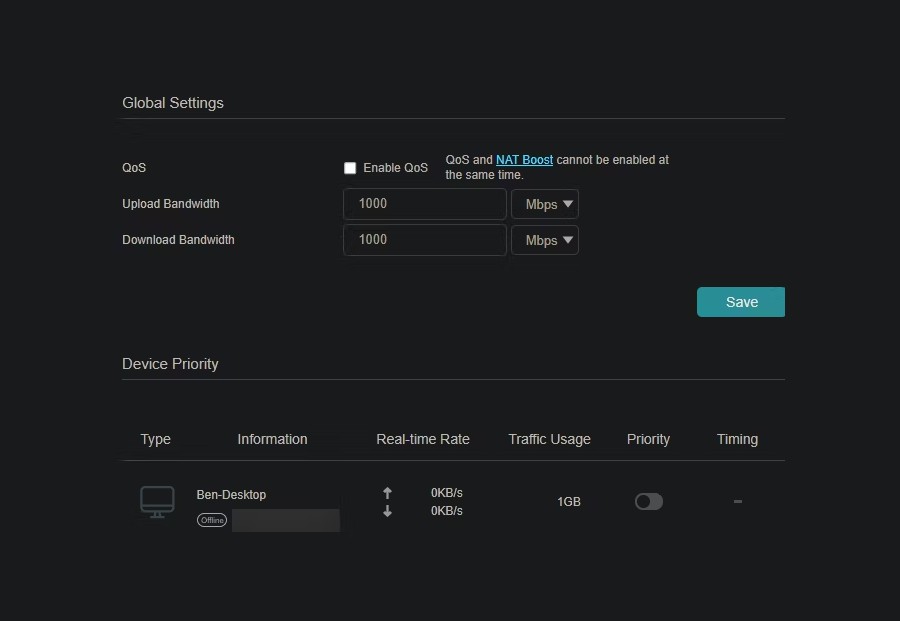Viewport: 900px width, 621px height.
Task: Click the Download Bandwidth label
Action: 178,239
